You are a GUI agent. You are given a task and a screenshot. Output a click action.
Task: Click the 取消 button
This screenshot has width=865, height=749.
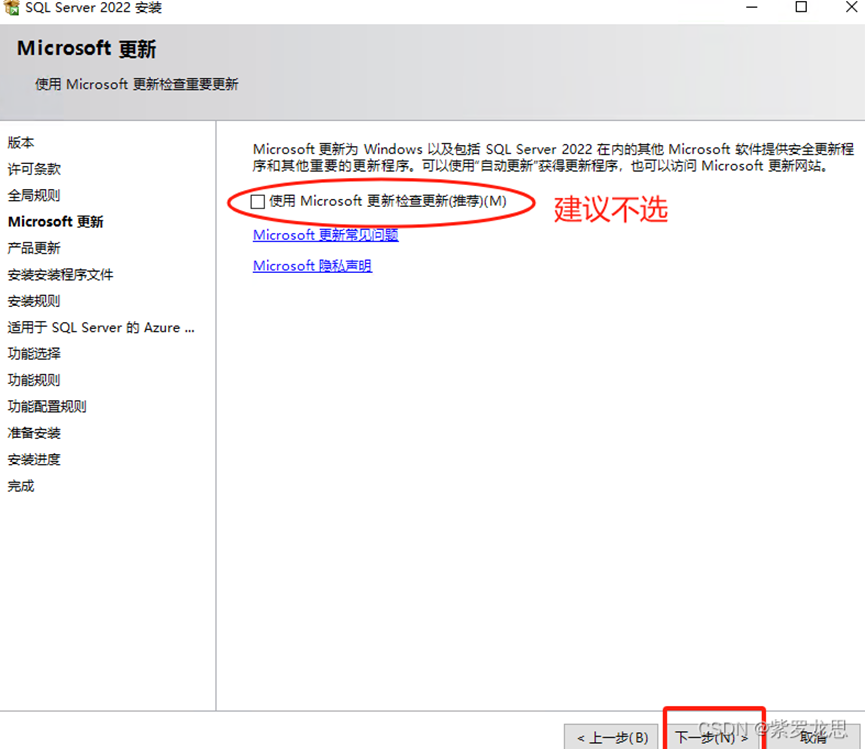point(813,737)
